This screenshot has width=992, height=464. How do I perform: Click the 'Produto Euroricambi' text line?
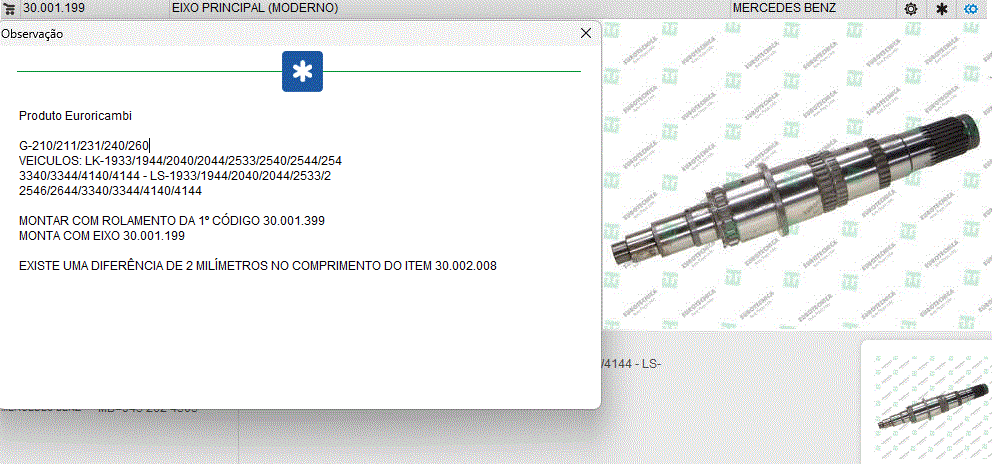coord(75,116)
